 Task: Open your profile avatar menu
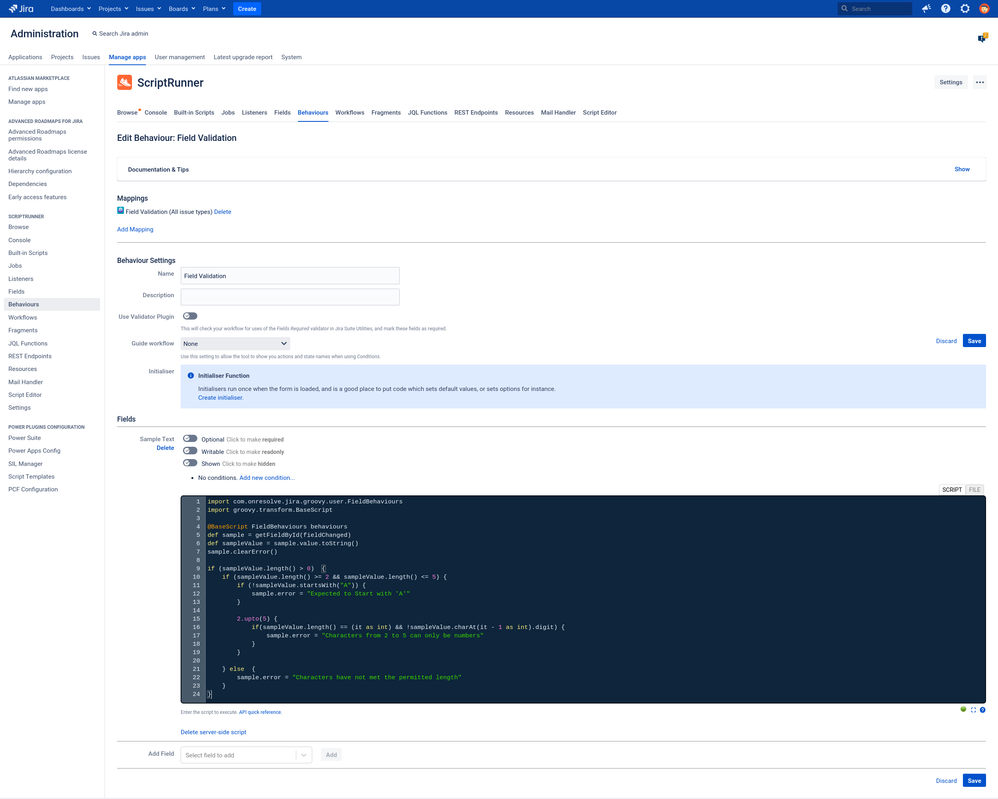(x=983, y=8)
